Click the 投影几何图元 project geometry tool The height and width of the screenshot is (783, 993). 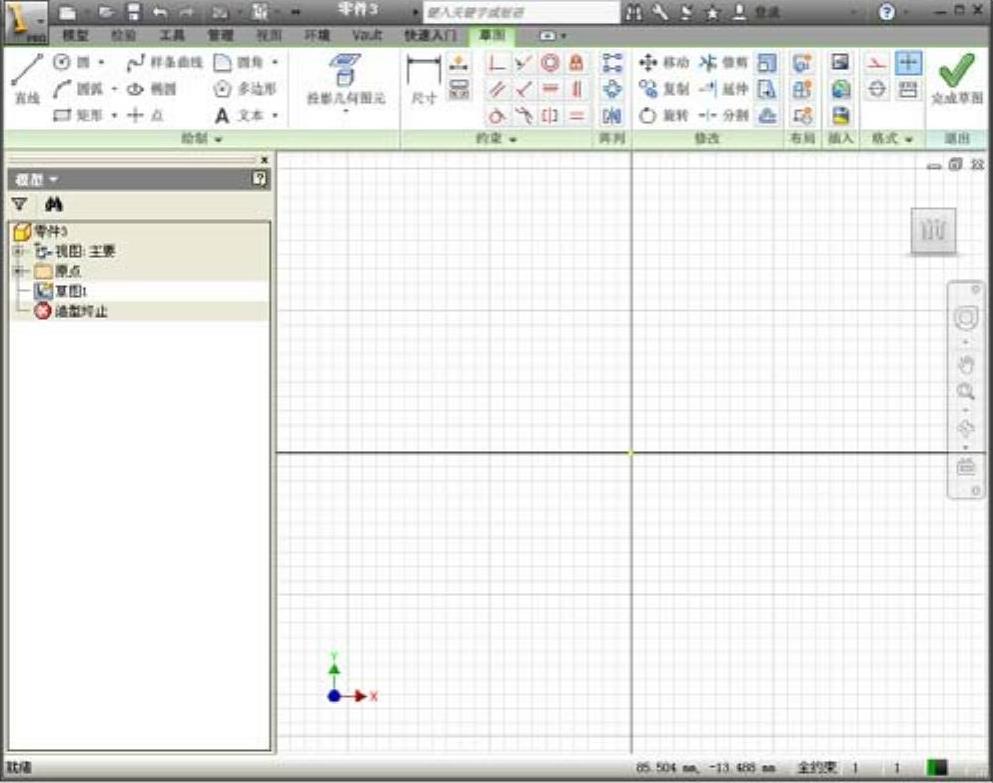pos(346,80)
